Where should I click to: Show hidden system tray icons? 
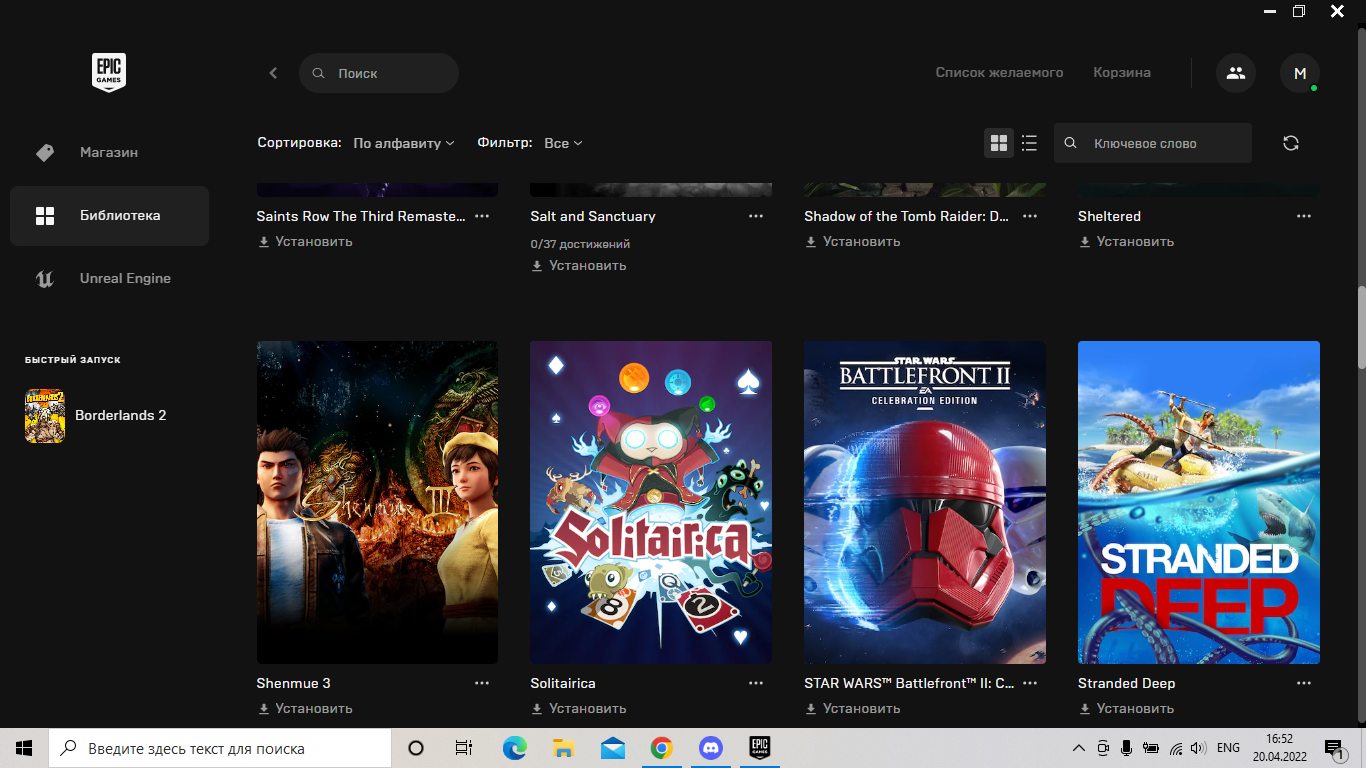coord(1078,748)
